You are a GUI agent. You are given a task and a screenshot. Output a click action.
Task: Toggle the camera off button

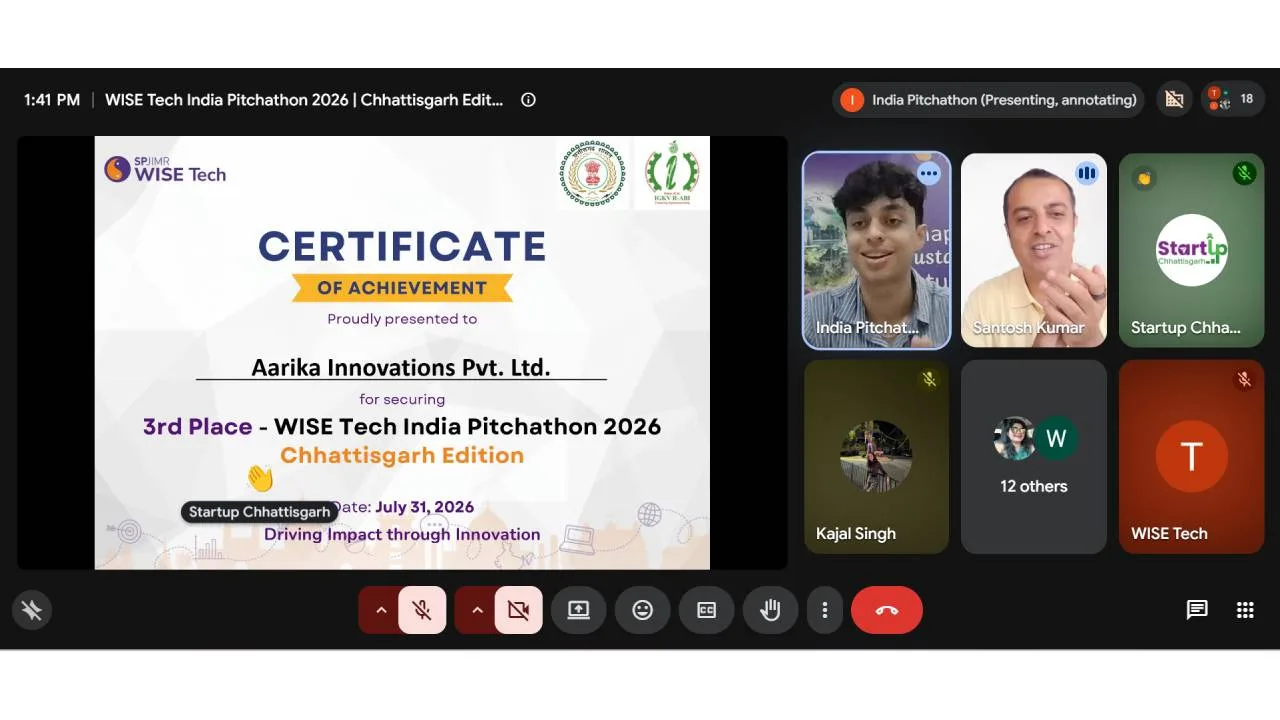pos(518,610)
